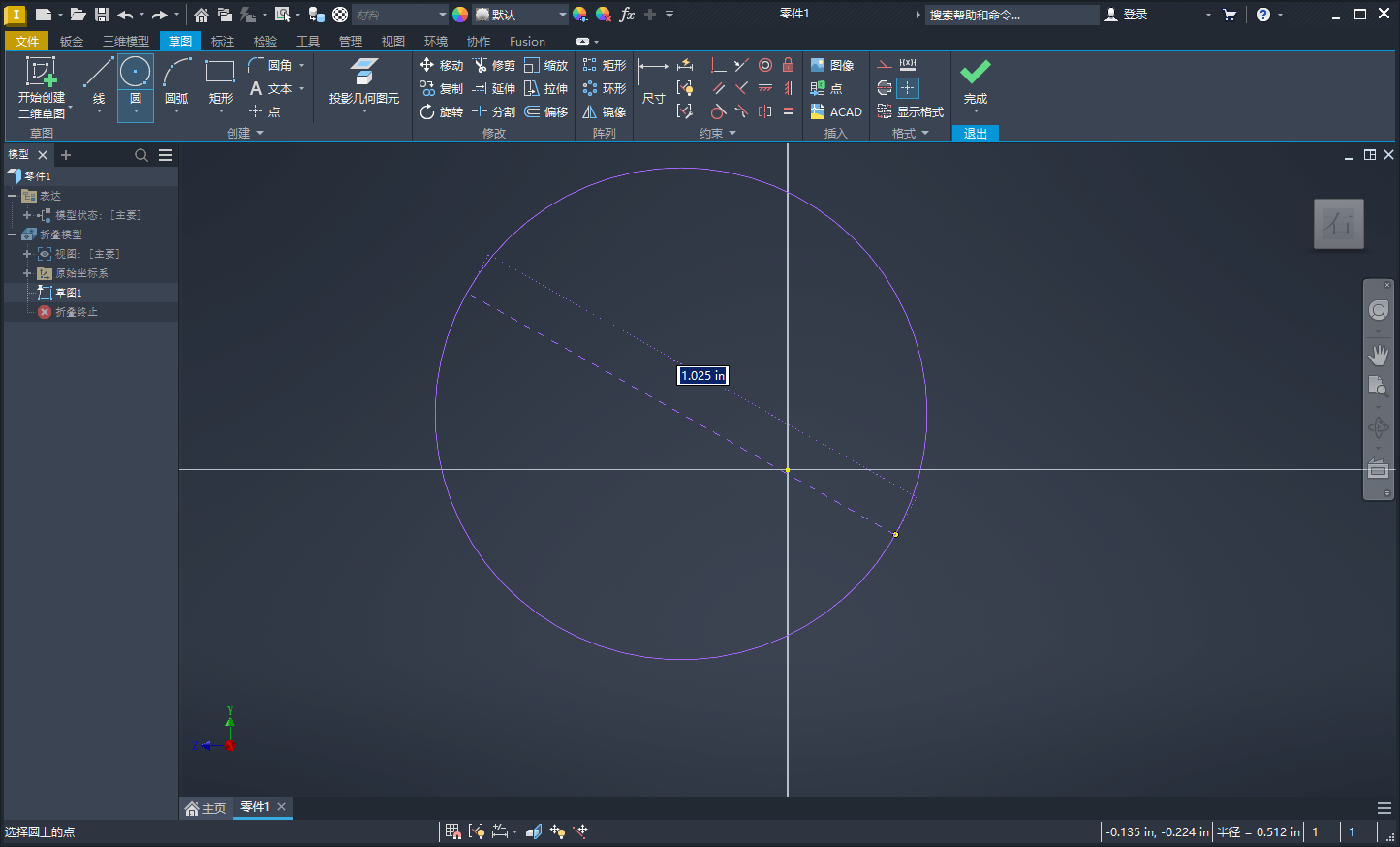
Task: Switch to the Annotate (标注) tab
Action: tap(223, 41)
